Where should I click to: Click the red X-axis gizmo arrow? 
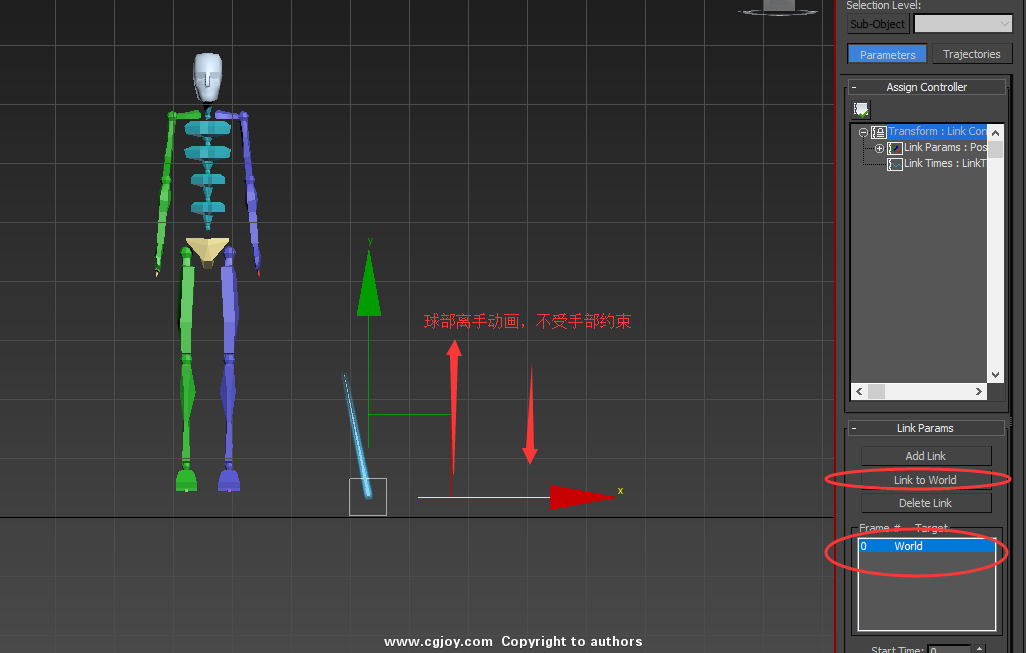[584, 497]
